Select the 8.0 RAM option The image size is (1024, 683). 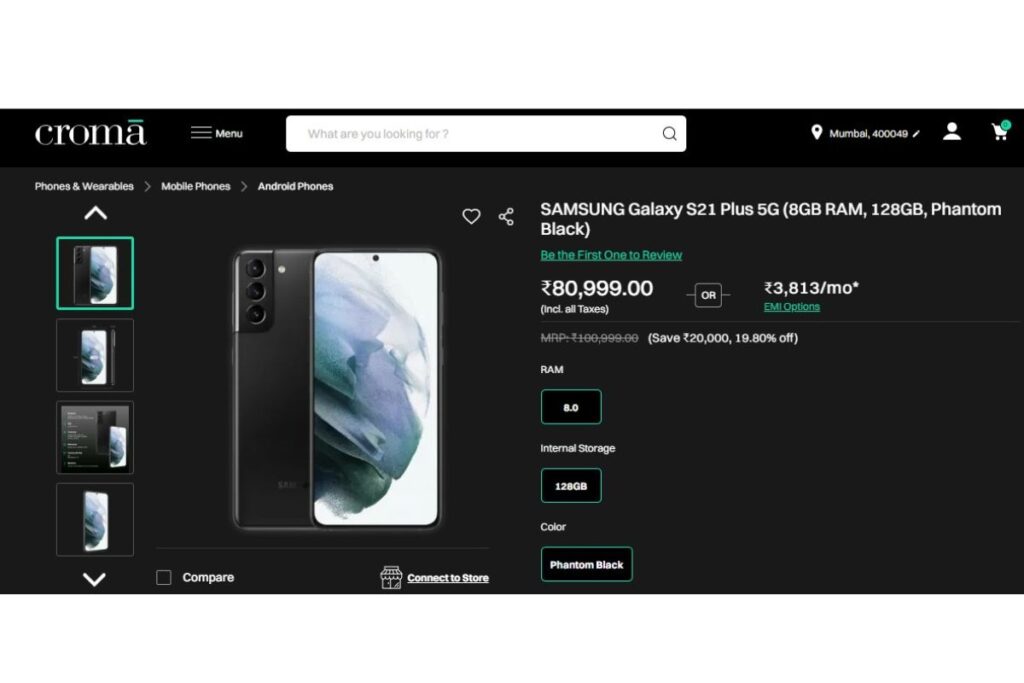[x=571, y=407]
